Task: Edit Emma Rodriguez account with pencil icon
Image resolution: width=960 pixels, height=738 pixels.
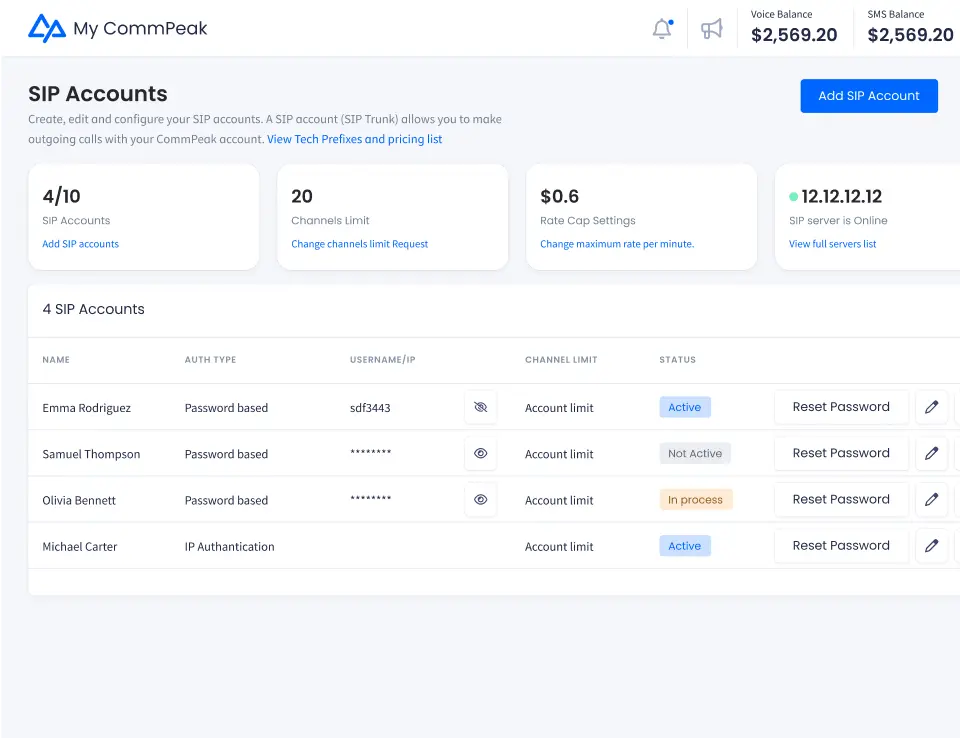Action: pyautogui.click(x=932, y=407)
